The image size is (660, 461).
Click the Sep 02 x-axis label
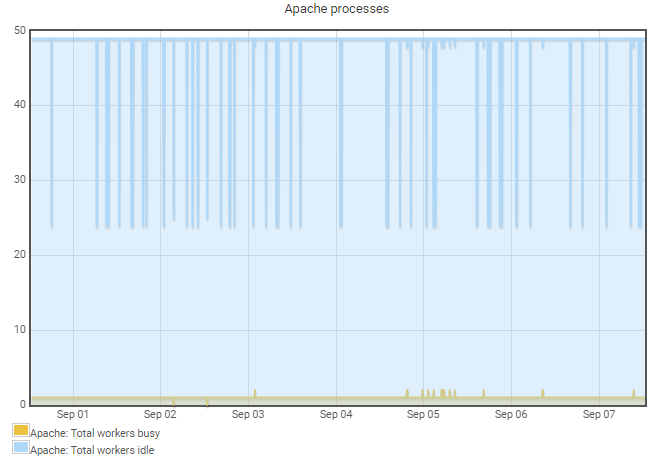[x=160, y=414]
